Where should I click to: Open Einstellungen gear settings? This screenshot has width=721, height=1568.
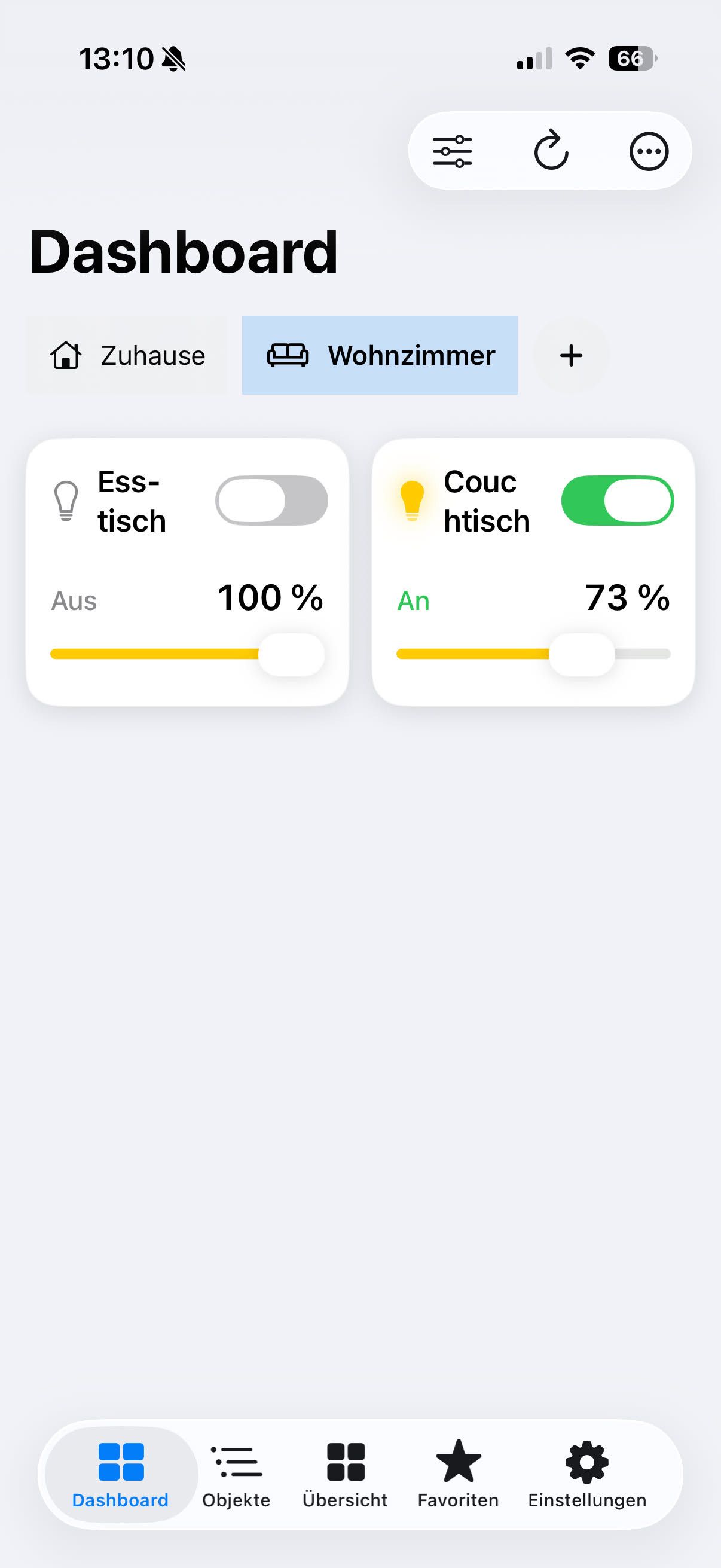587,1475
